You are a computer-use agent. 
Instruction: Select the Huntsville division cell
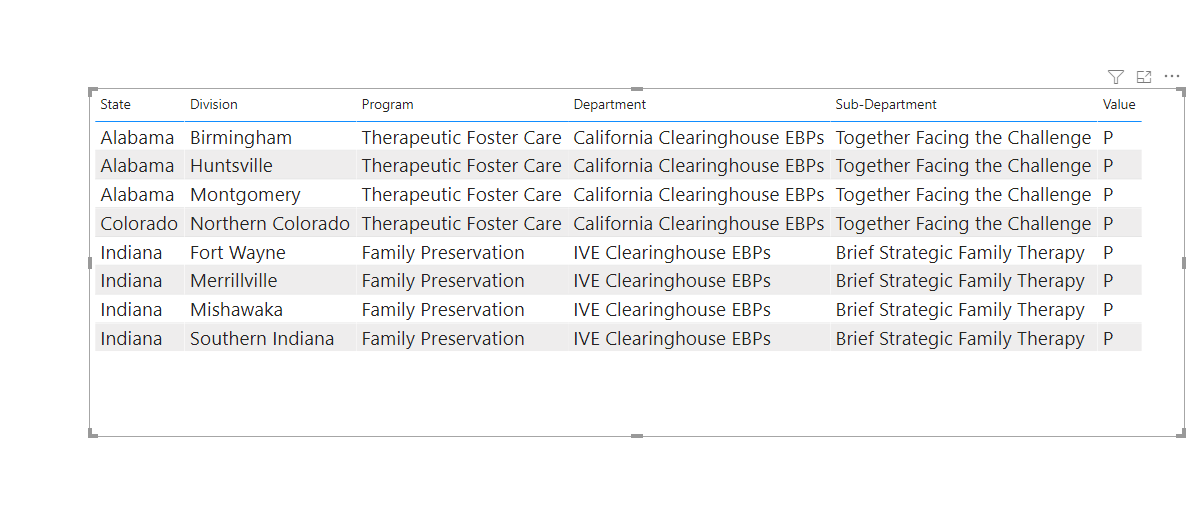(231, 165)
